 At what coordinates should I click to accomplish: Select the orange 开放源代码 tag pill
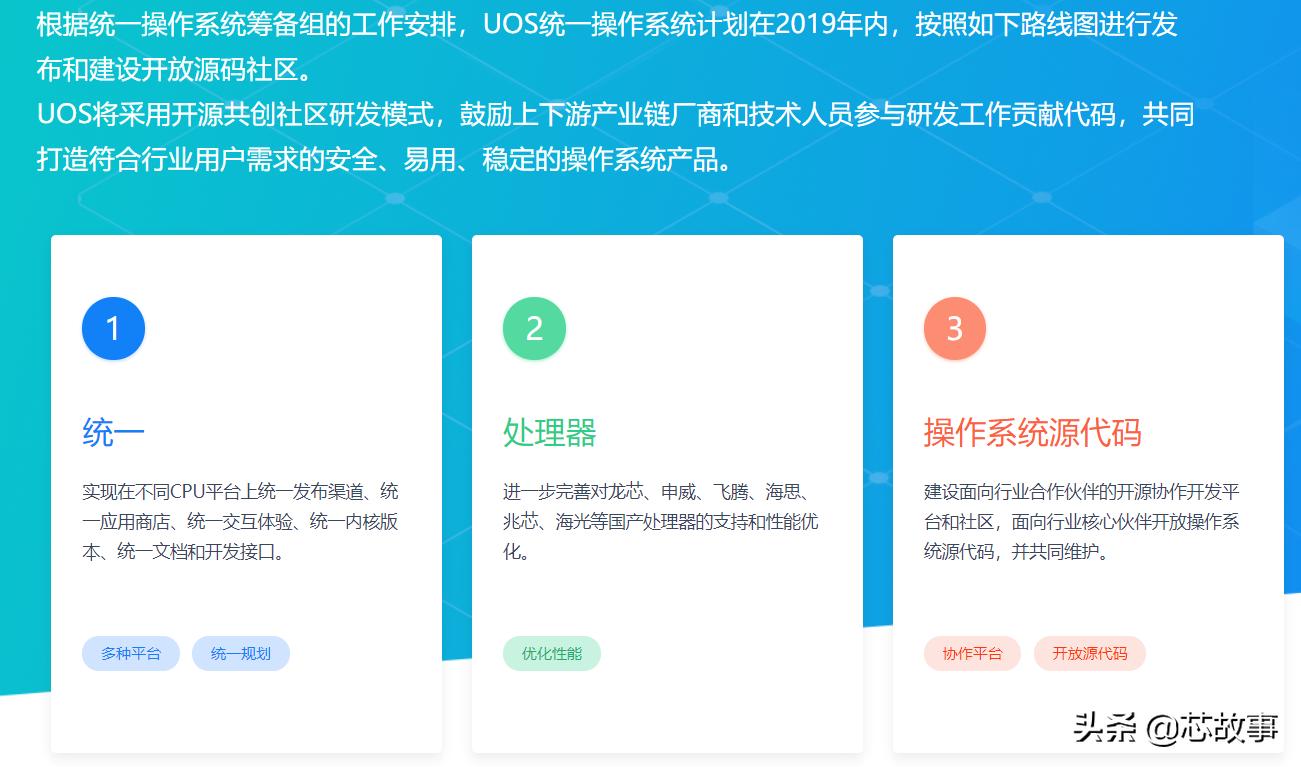pyautogui.click(x=1089, y=653)
